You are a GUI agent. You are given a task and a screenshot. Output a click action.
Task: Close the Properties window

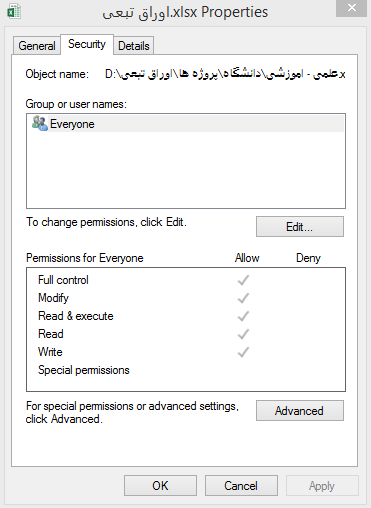[x=351, y=8]
